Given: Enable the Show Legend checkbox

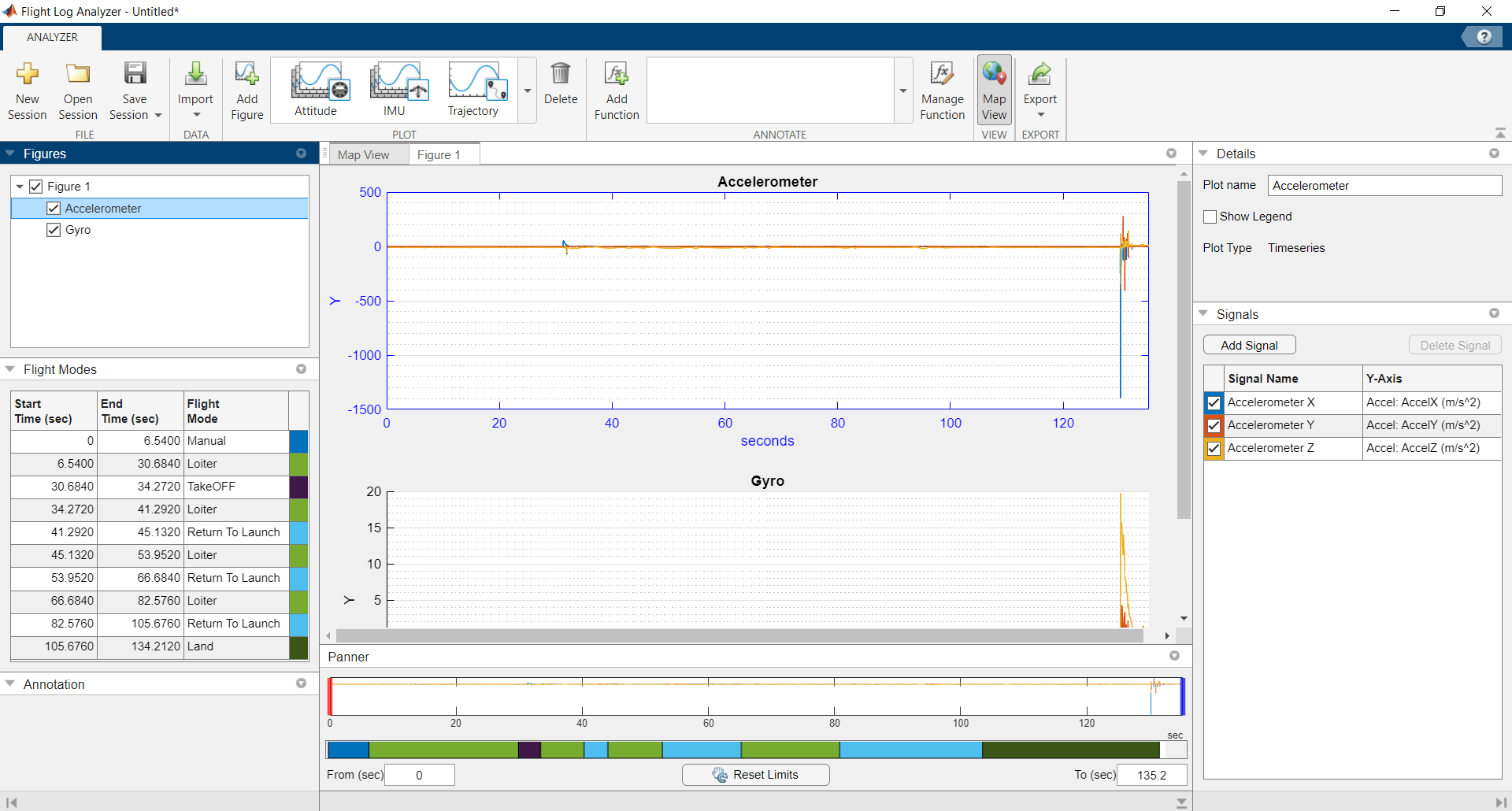Looking at the screenshot, I should (x=1210, y=217).
